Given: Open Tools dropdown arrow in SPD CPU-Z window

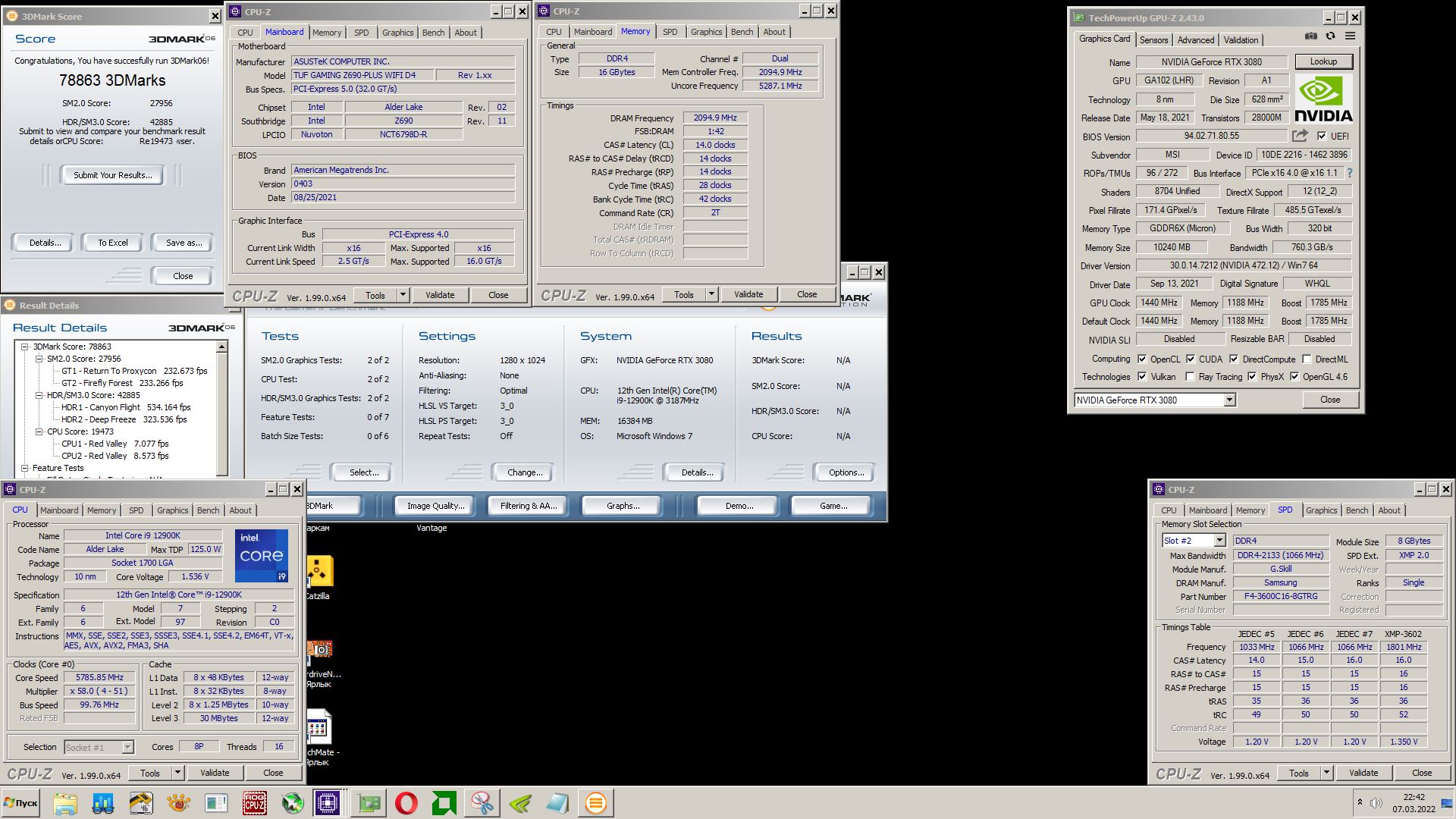Looking at the screenshot, I should coord(1326,773).
